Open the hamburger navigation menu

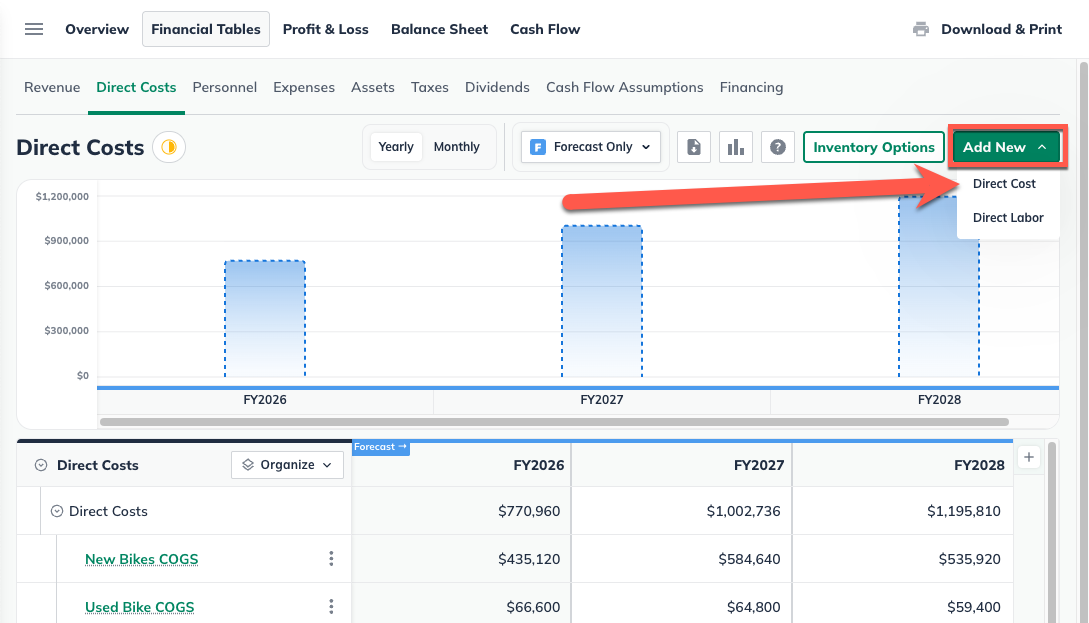34,29
